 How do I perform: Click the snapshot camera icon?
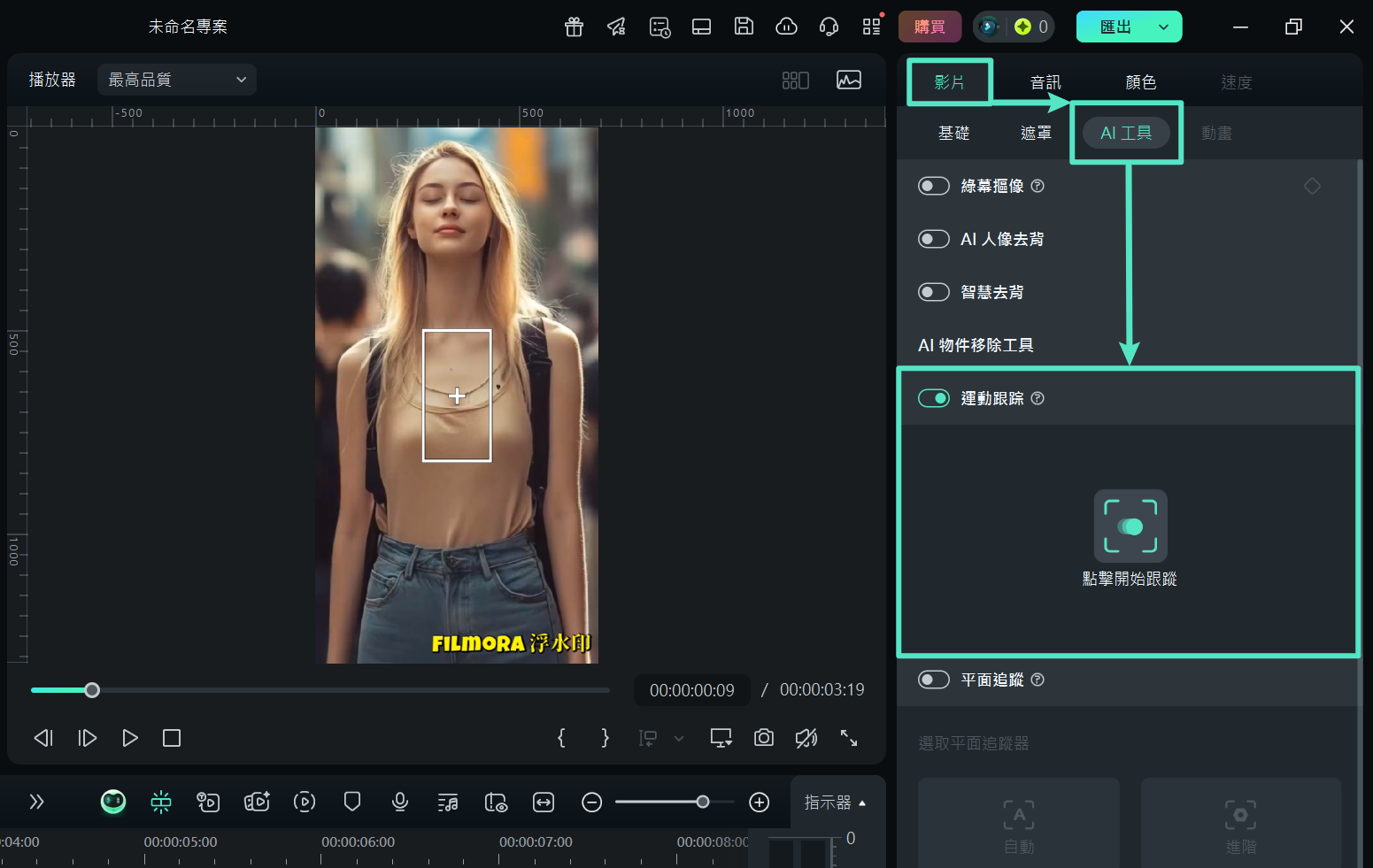pos(763,738)
